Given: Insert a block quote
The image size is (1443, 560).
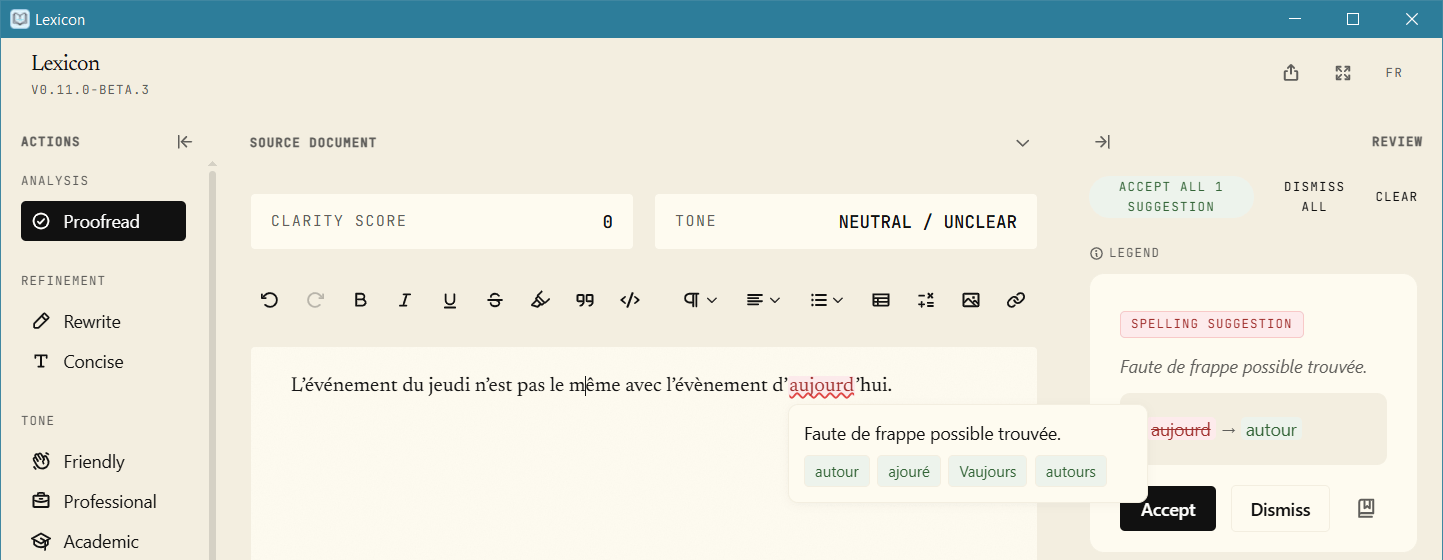Looking at the screenshot, I should 585,300.
